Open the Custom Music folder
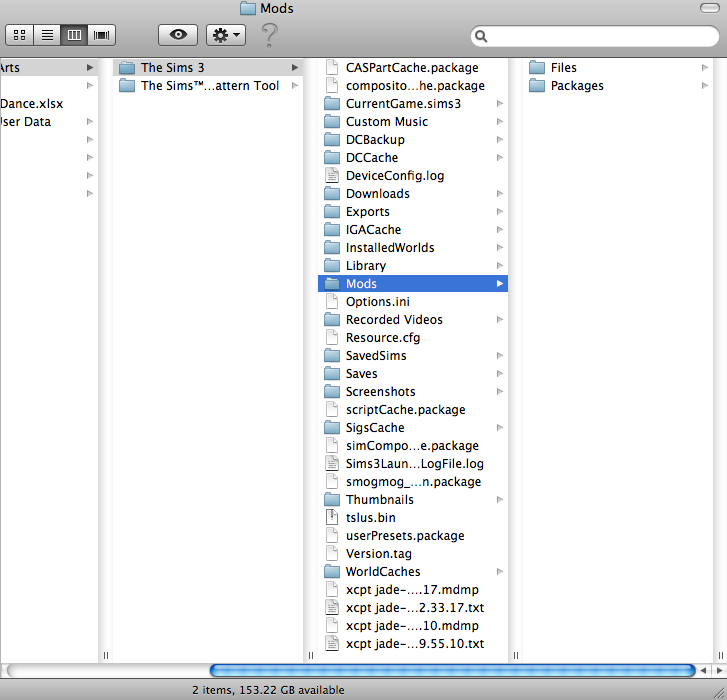The height and width of the screenshot is (700, 727). pos(413,122)
